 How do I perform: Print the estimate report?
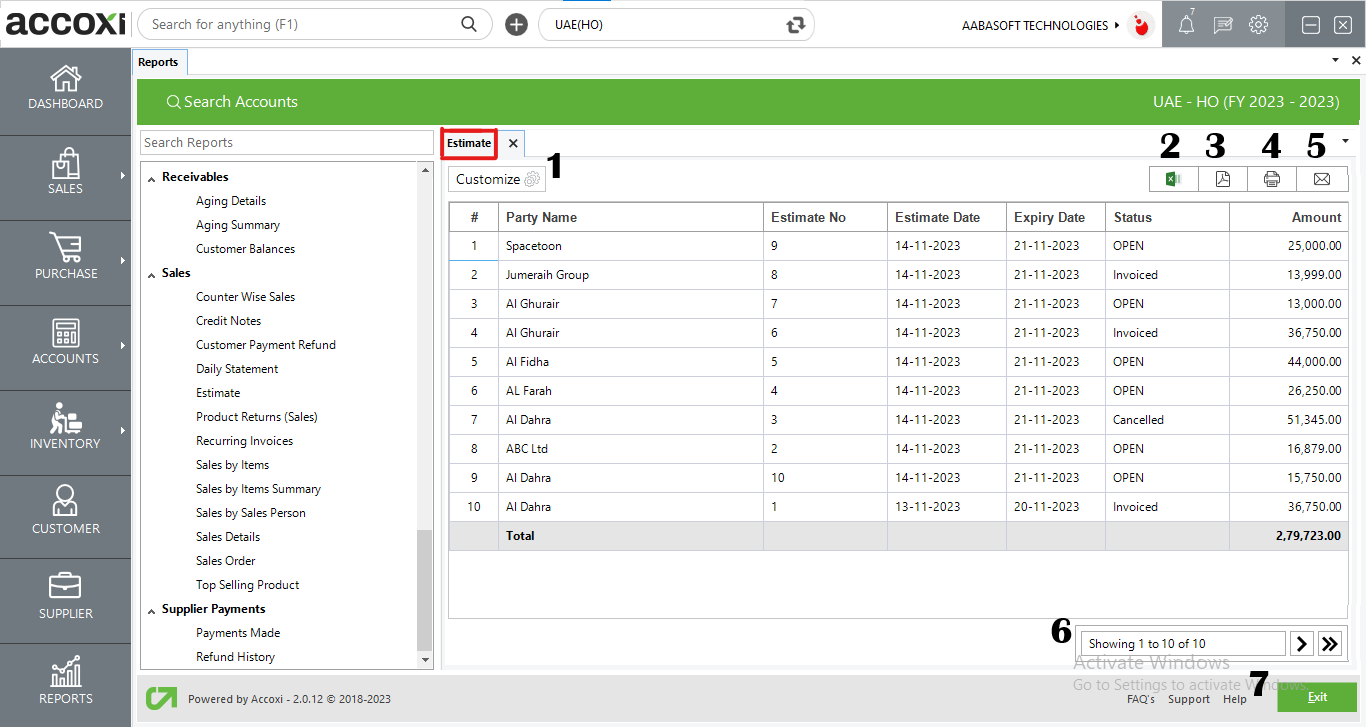point(1272,178)
